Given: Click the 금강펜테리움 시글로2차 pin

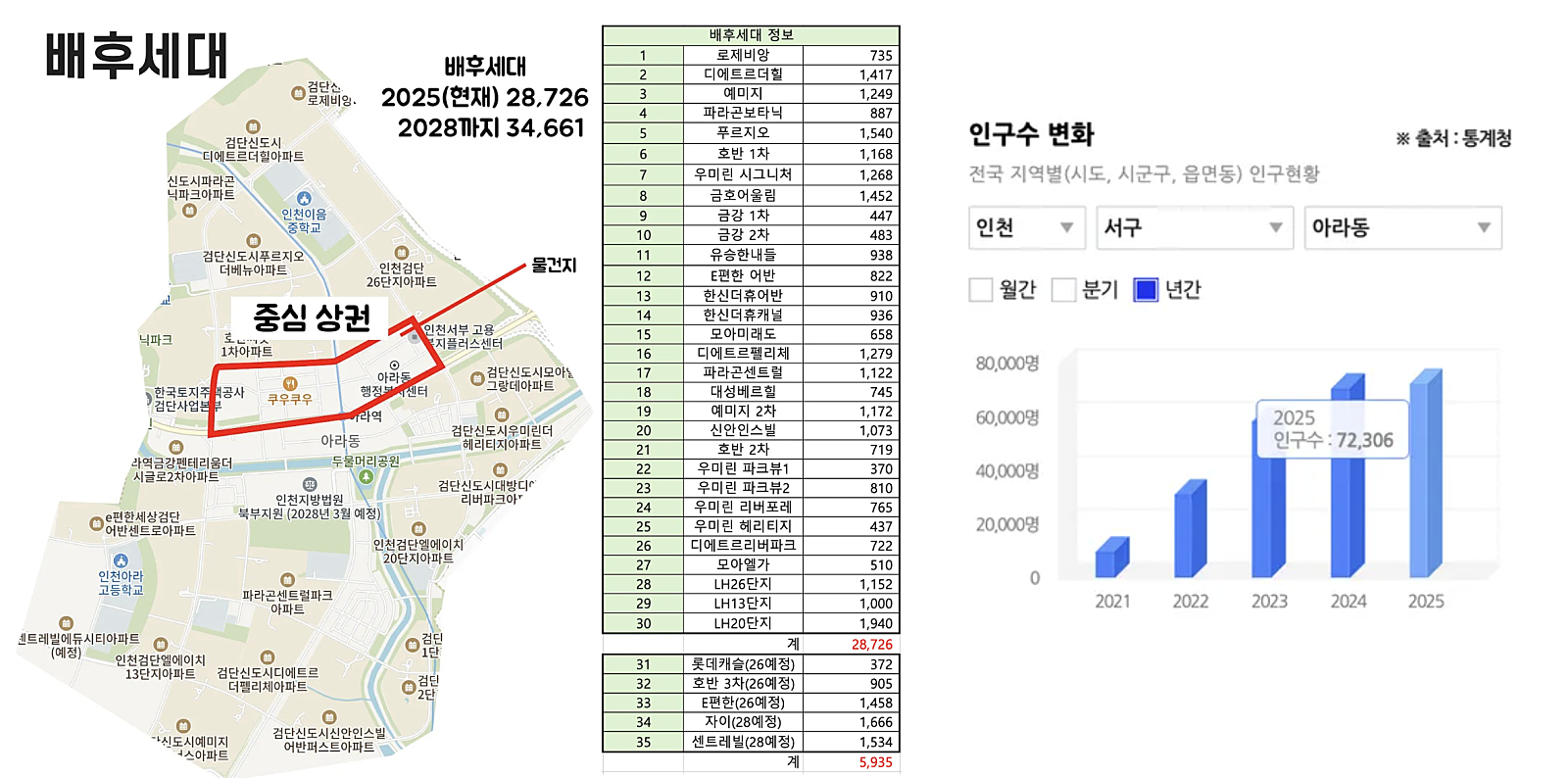Looking at the screenshot, I should (x=176, y=448).
